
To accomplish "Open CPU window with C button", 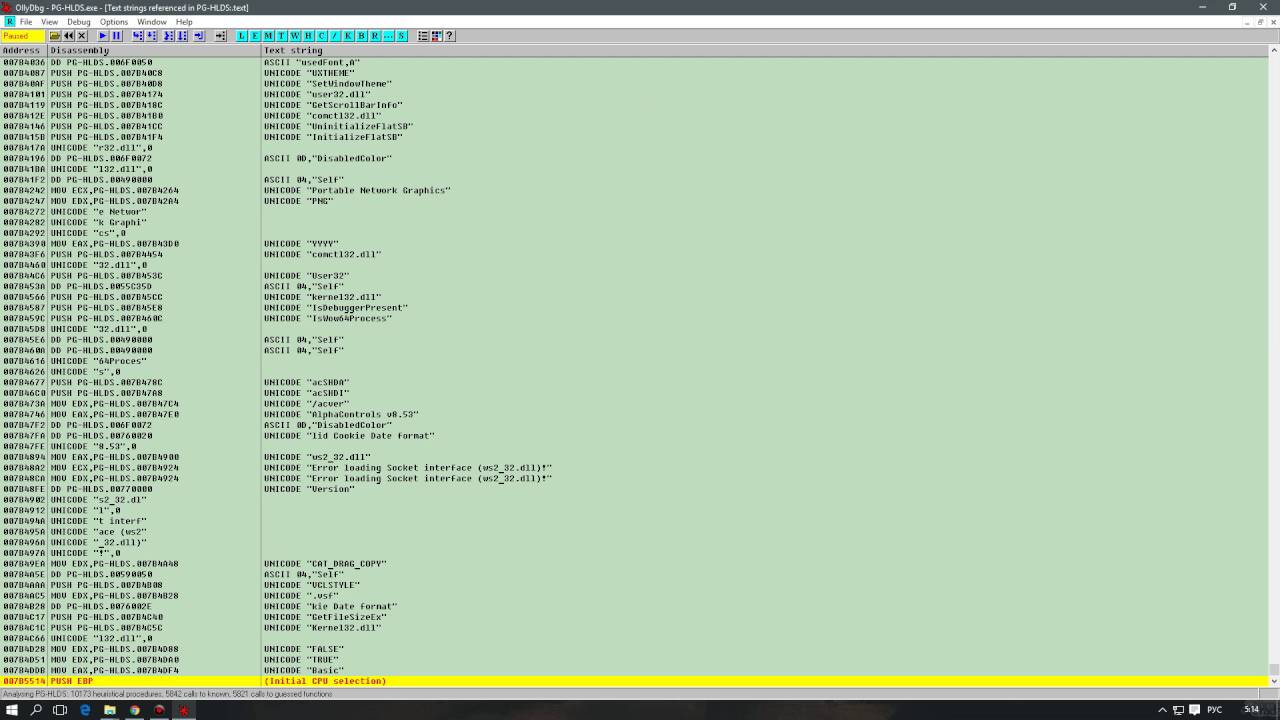I will coord(321,35).
